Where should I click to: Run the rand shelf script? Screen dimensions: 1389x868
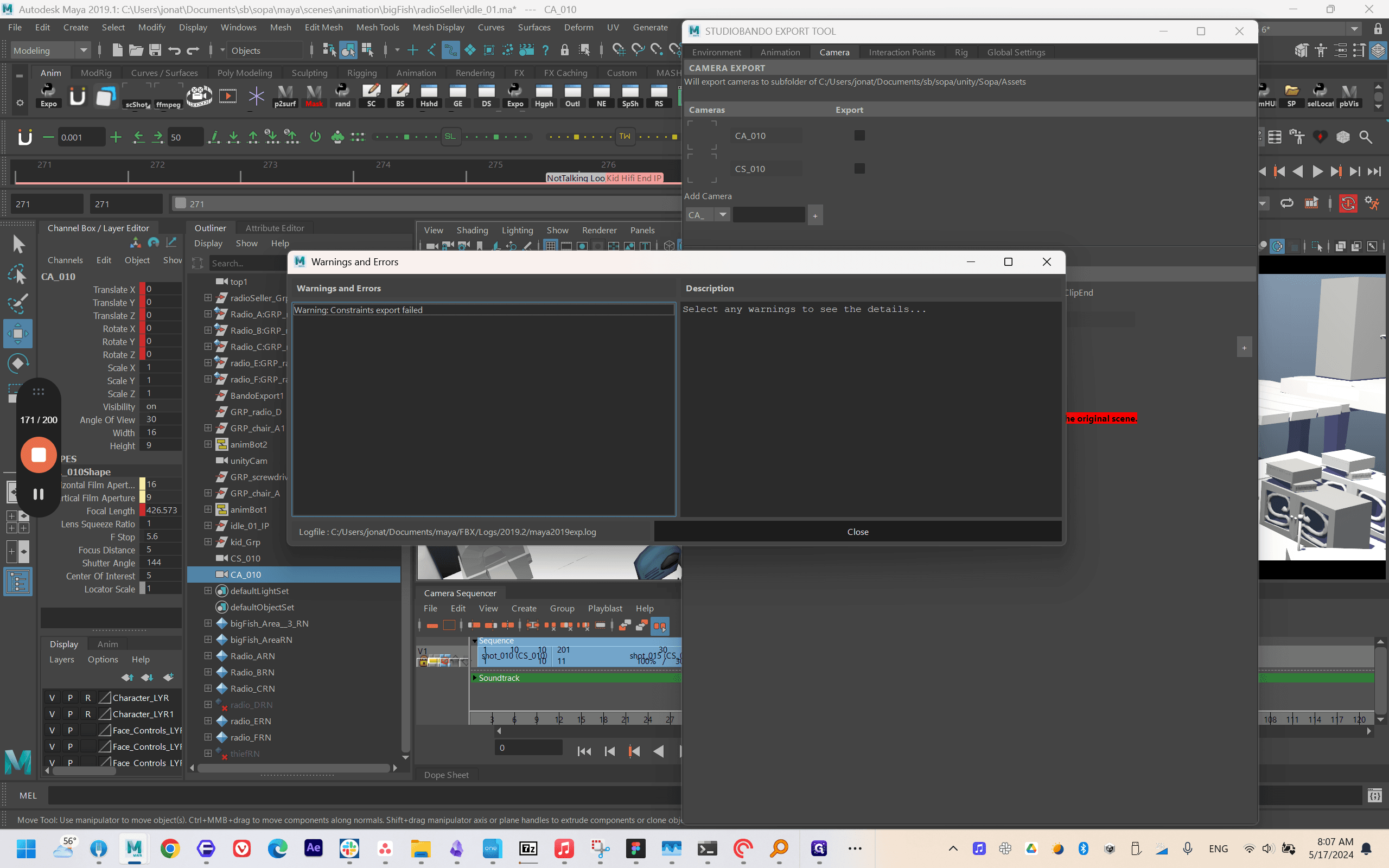click(343, 96)
